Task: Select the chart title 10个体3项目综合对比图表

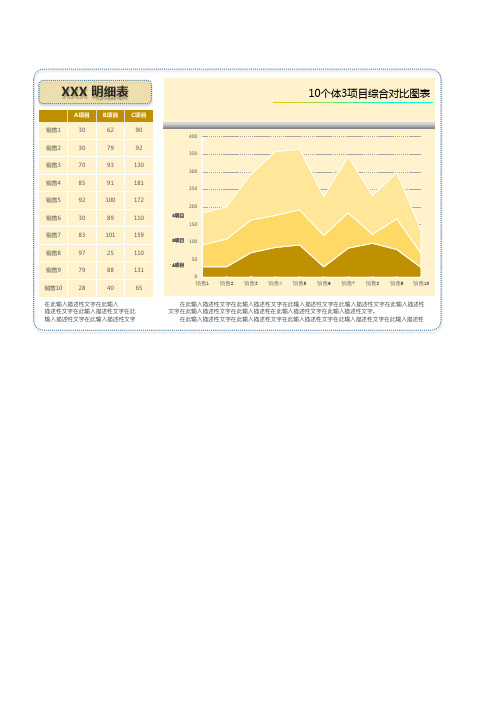Action: coord(369,94)
